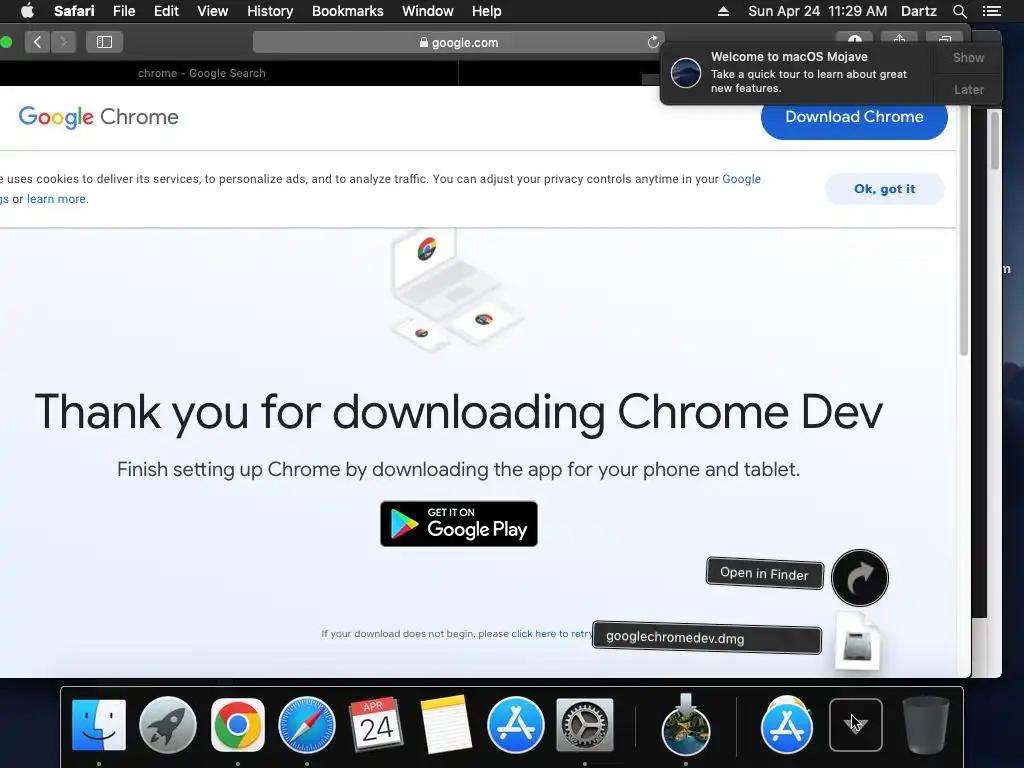This screenshot has height=768, width=1024.
Task: Click the 'click here to retry' link
Action: [550, 633]
